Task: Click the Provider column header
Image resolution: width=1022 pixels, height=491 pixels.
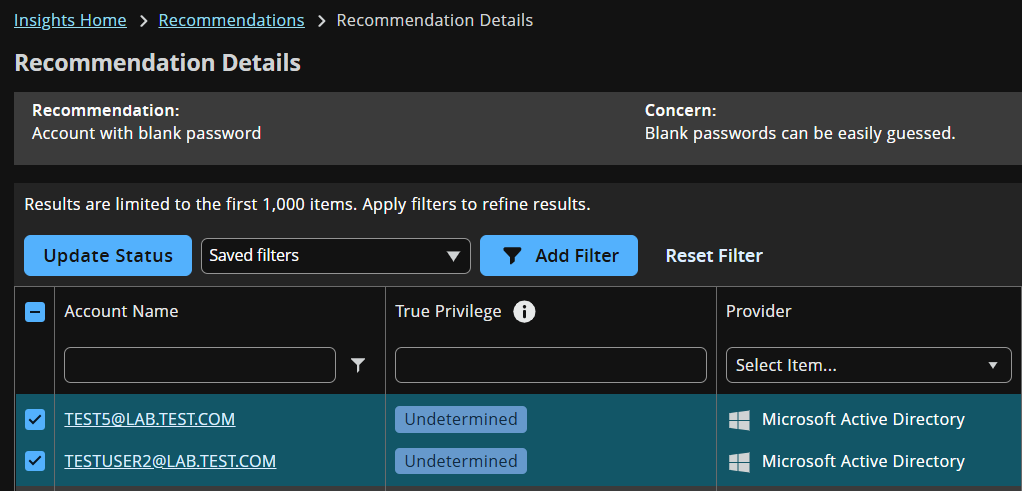Action: point(759,312)
